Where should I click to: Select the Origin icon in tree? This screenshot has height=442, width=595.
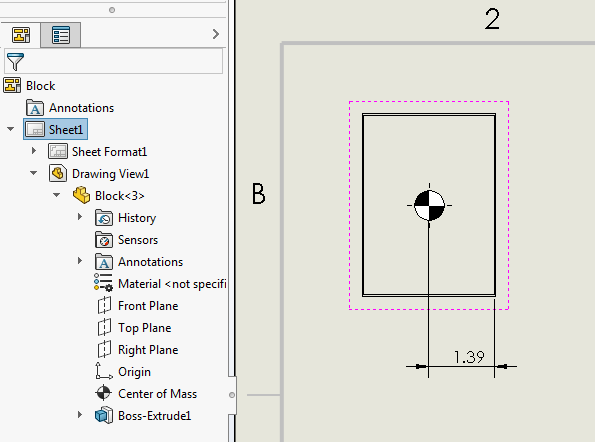[104, 371]
